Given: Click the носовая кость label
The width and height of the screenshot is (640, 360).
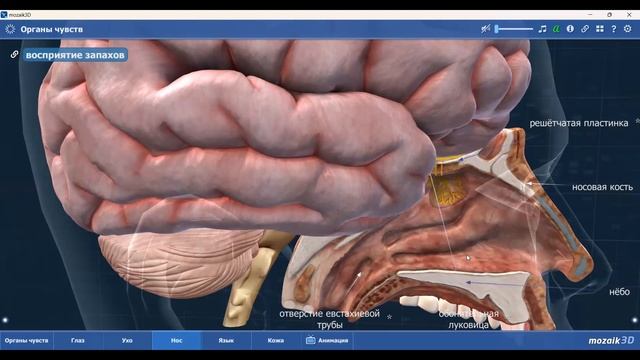Looking at the screenshot, I should (x=602, y=187).
